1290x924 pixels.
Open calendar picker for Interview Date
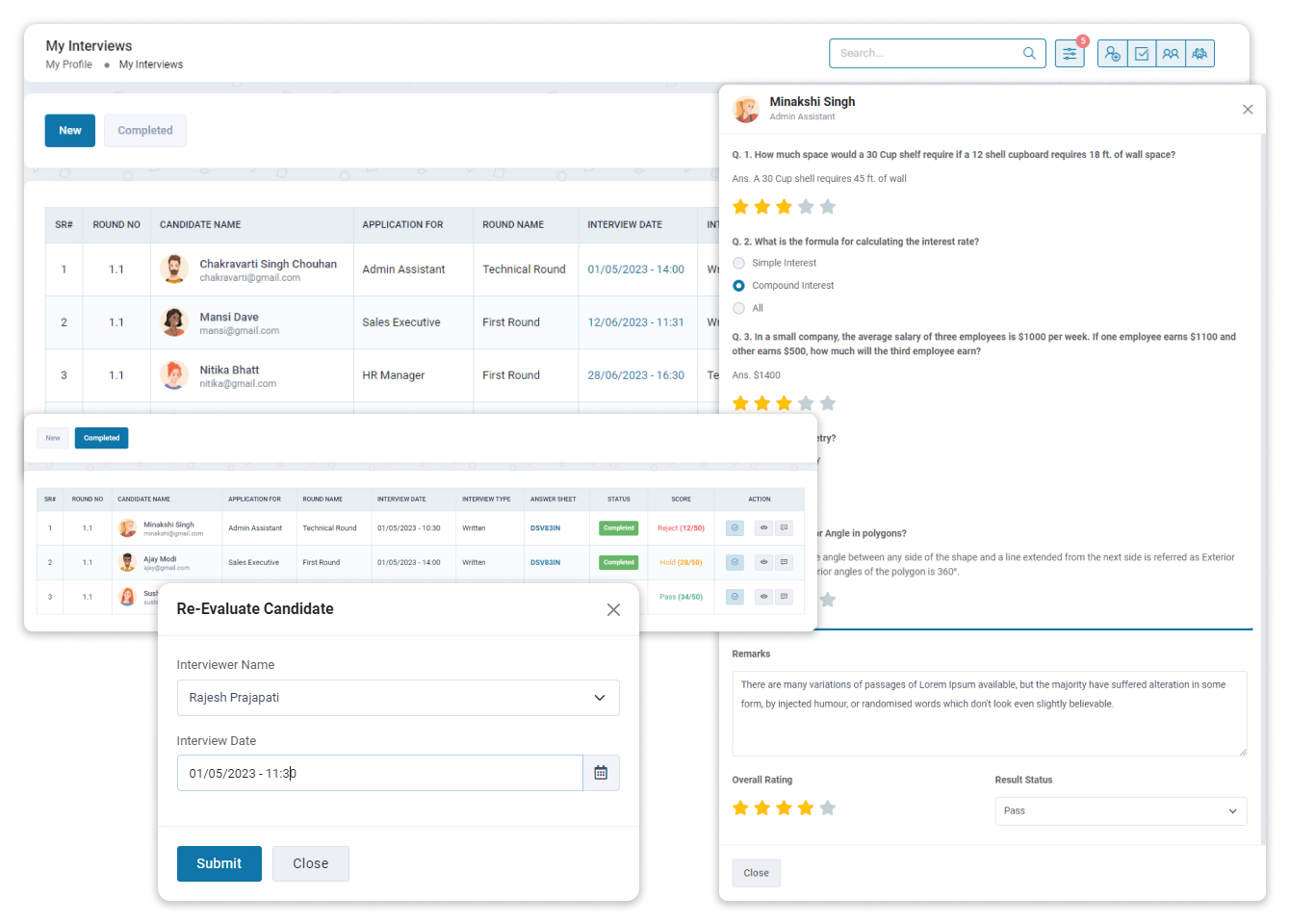pyautogui.click(x=601, y=773)
